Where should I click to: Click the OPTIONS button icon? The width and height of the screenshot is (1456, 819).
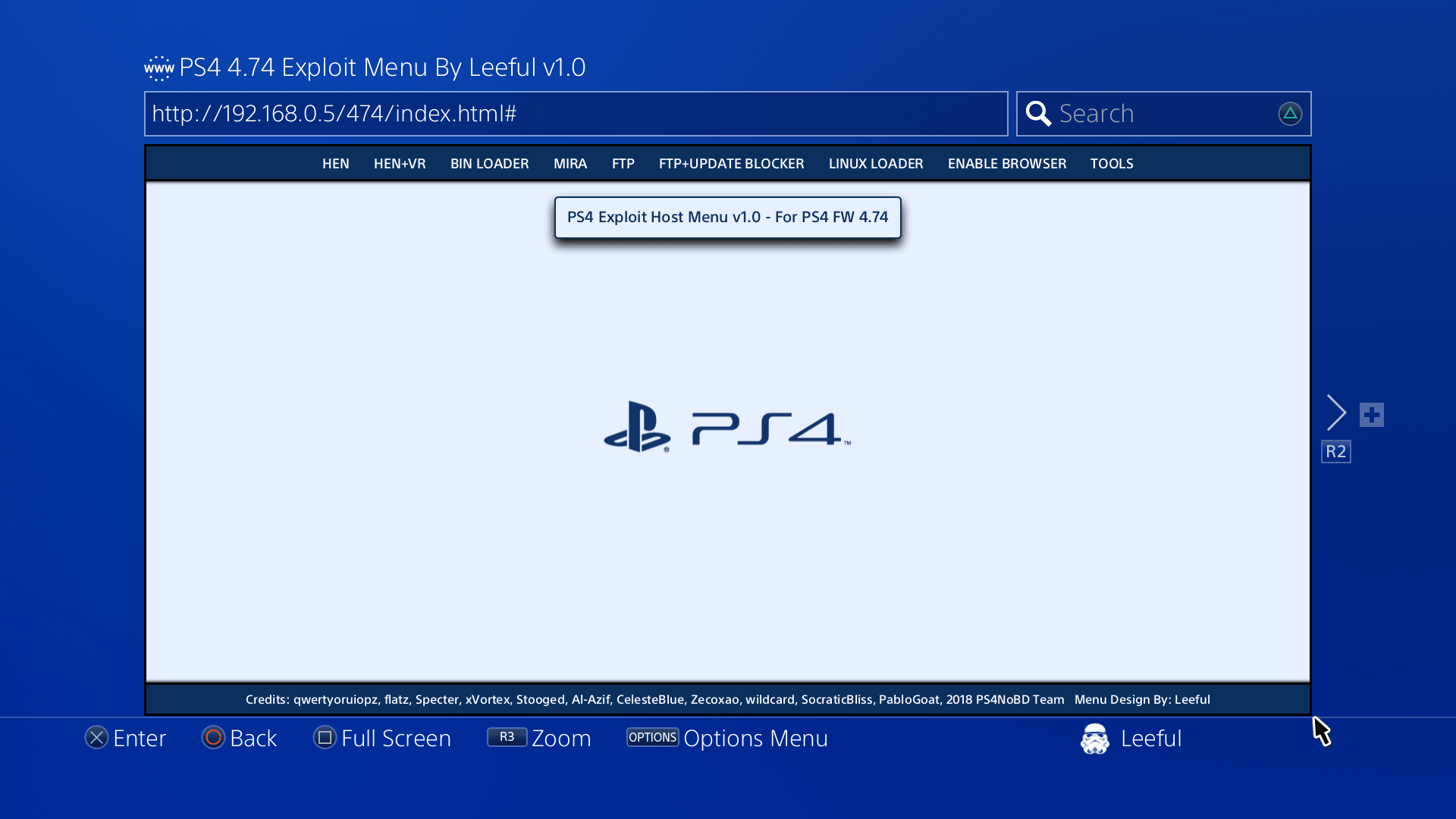coord(652,737)
